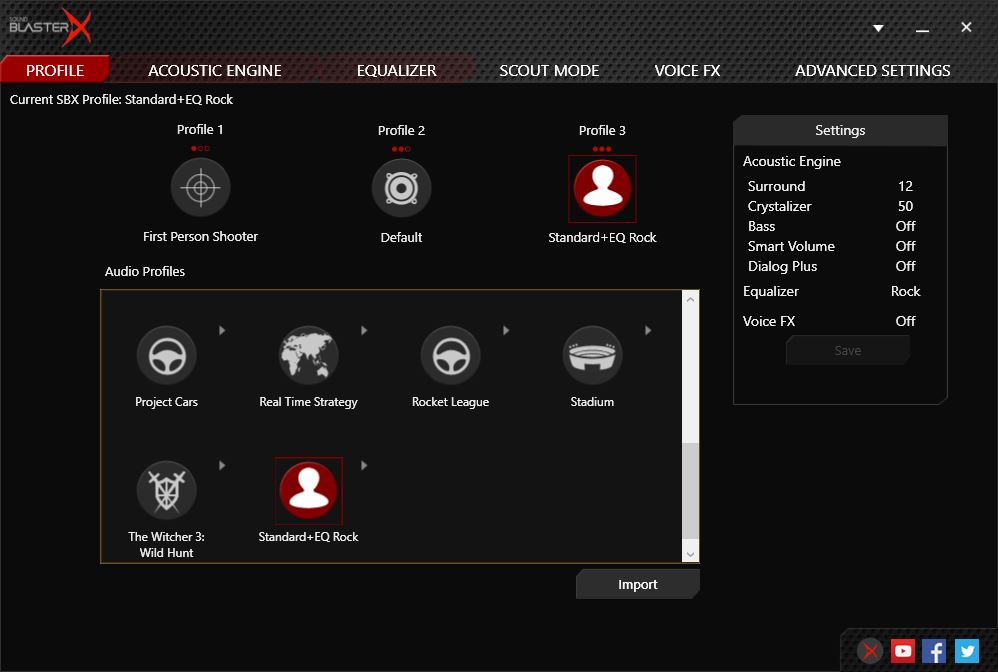Select the Stadium audio profile icon
Viewport: 998px width, 672px height.
(x=592, y=354)
